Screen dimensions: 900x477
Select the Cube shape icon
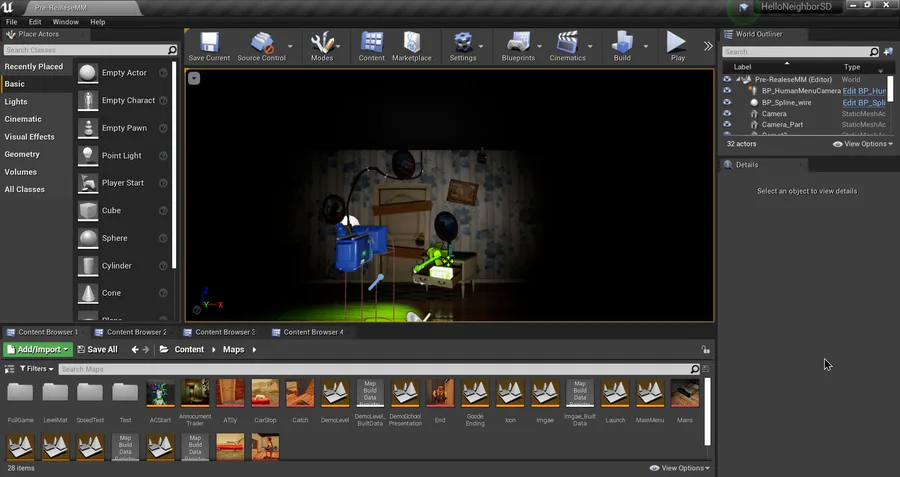(x=88, y=211)
